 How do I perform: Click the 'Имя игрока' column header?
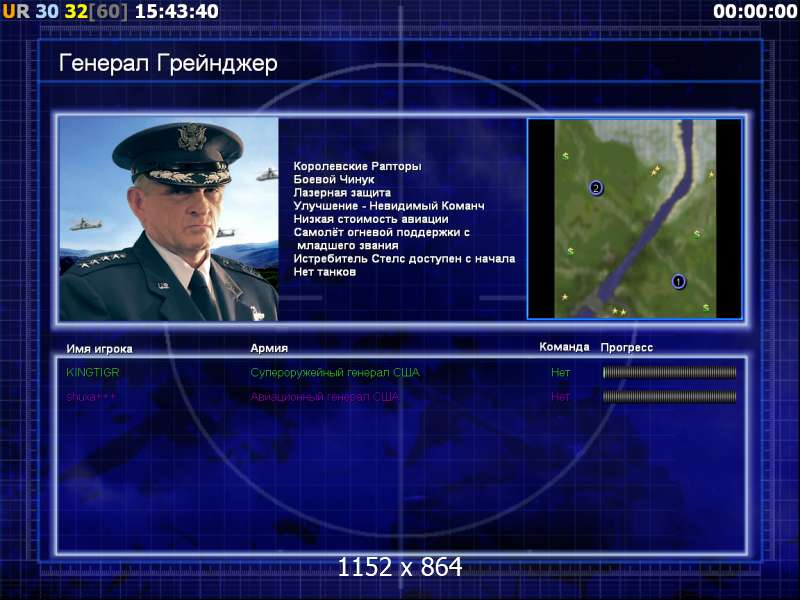point(99,349)
